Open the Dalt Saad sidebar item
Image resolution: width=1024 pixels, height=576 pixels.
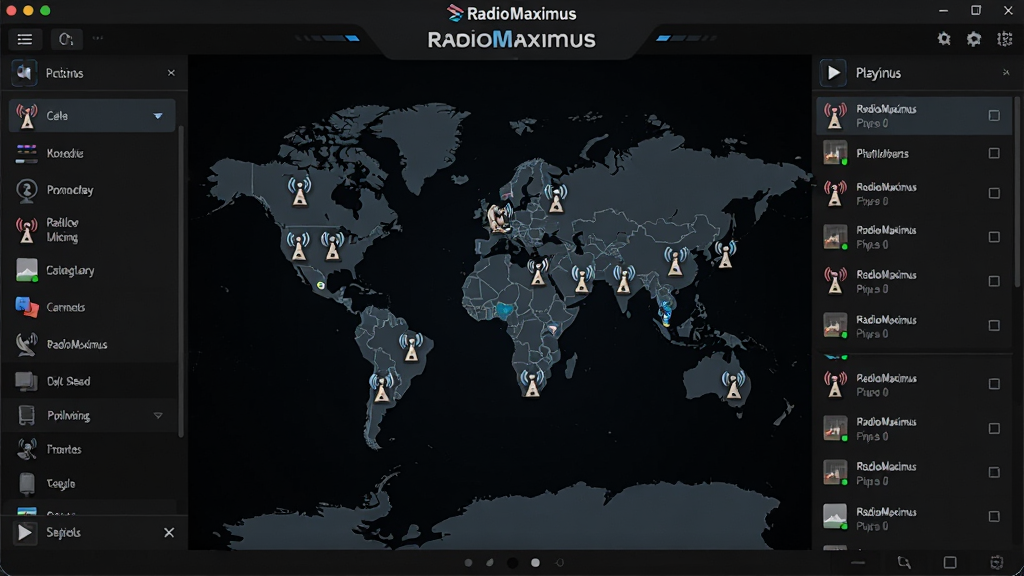[x=92, y=381]
